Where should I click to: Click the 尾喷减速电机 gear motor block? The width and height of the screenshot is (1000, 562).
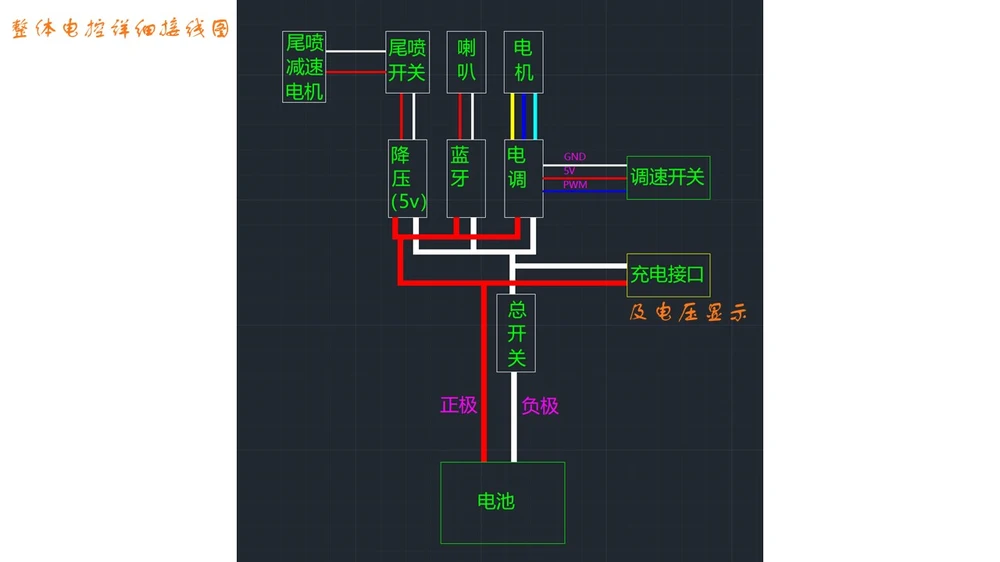point(304,66)
